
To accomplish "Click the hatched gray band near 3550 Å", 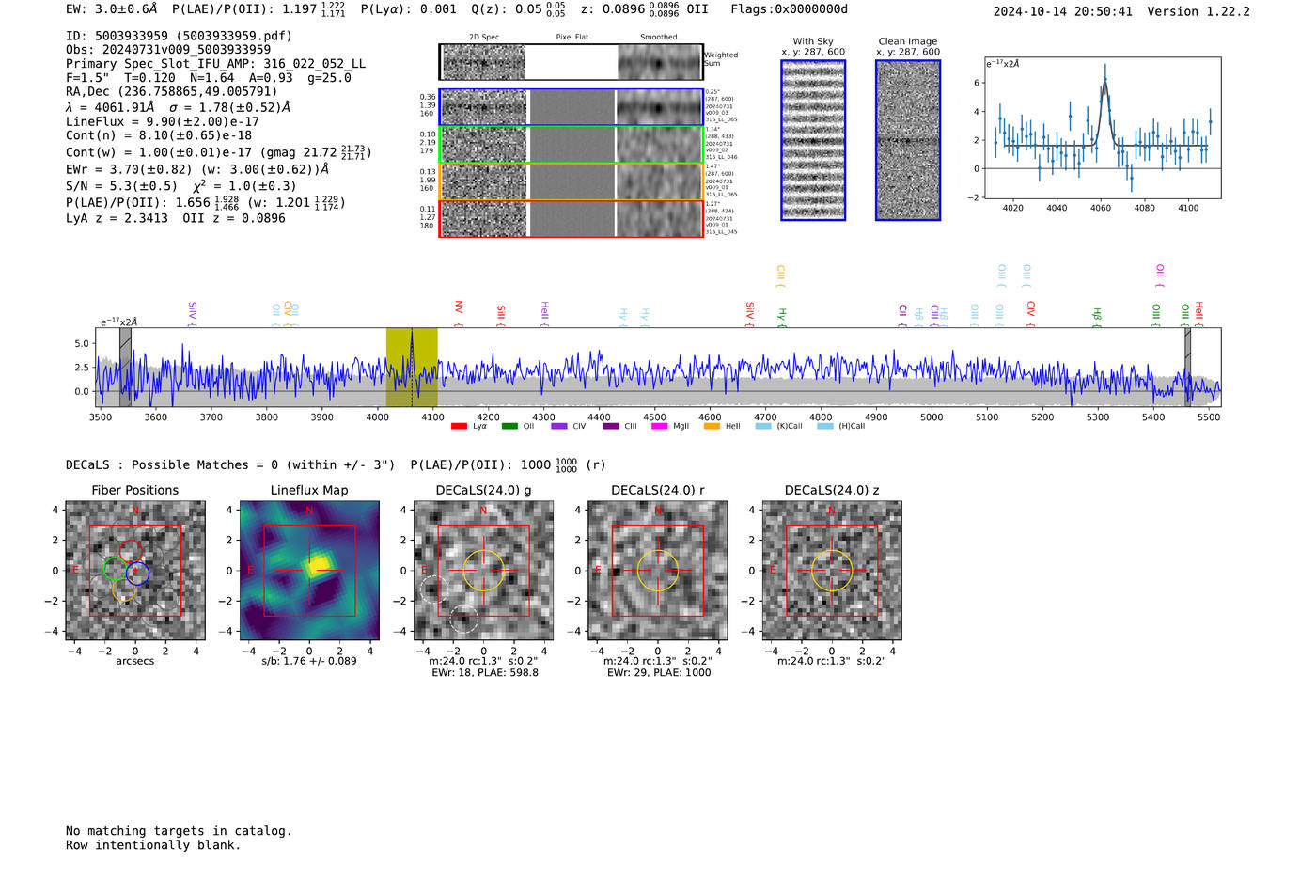I will 125,368.
